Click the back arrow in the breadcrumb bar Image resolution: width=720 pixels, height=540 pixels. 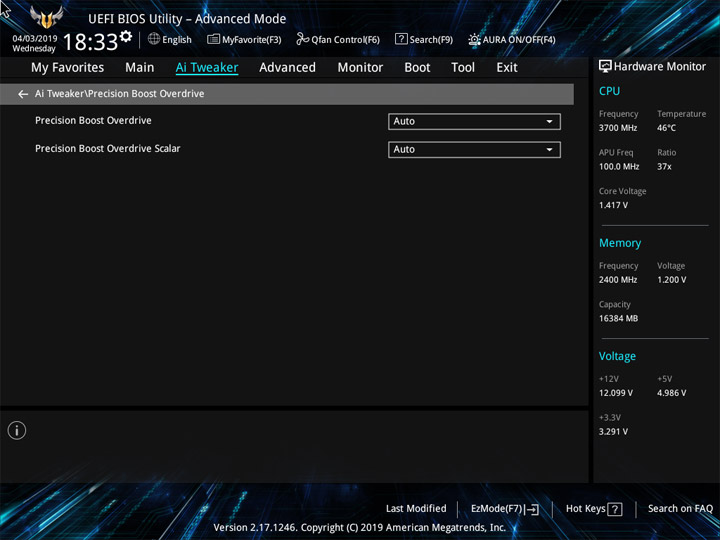(23, 94)
